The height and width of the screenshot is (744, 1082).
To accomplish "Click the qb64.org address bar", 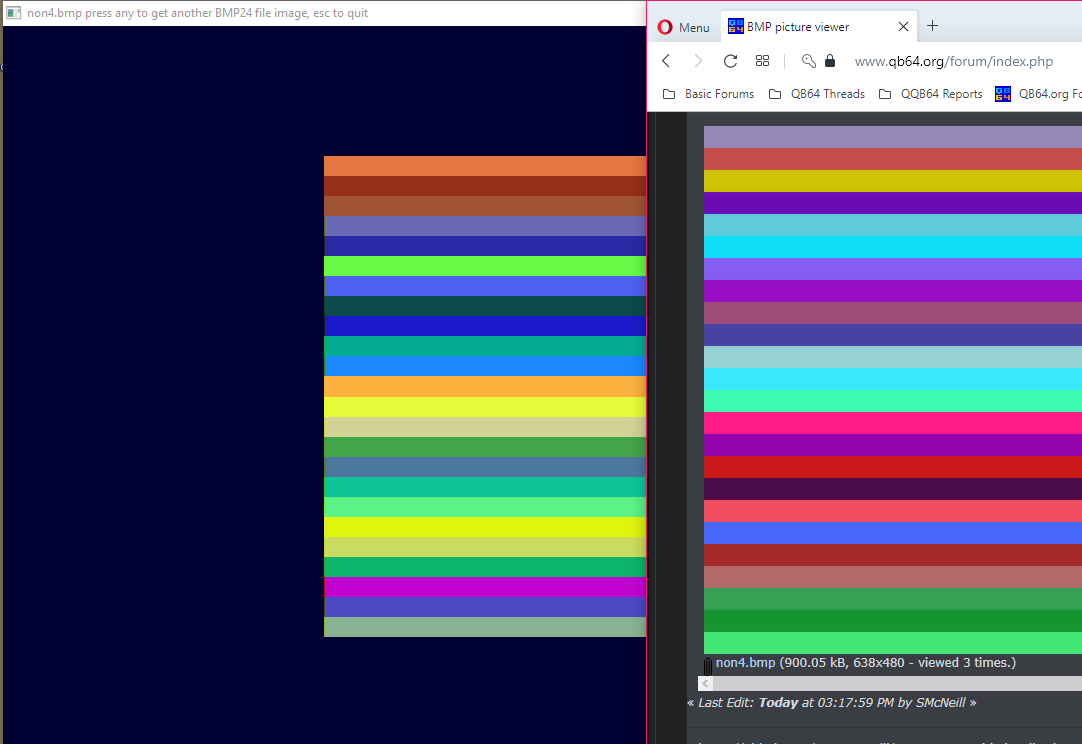I will tap(953, 61).
